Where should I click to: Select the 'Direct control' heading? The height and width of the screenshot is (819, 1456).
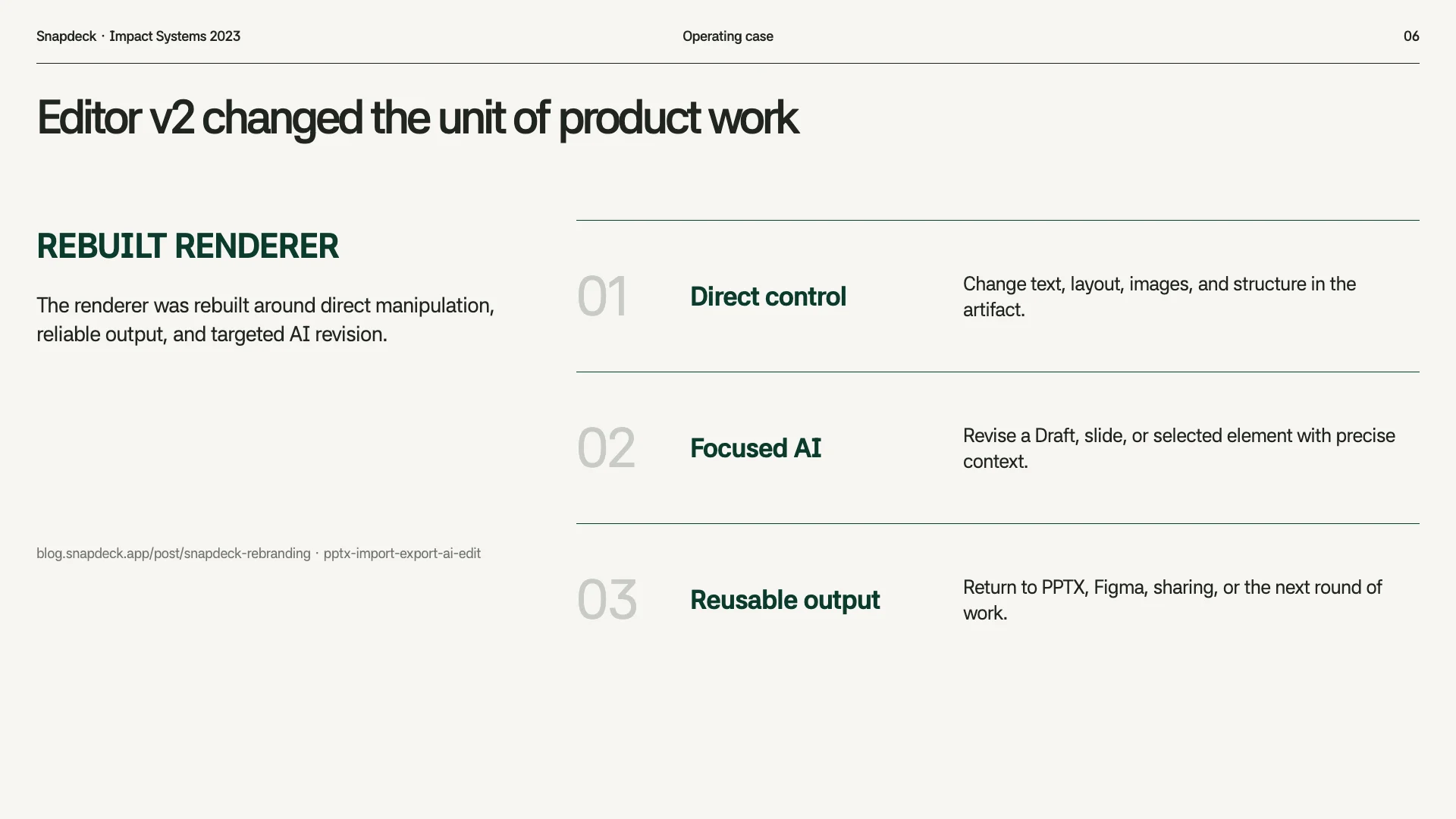click(x=768, y=297)
